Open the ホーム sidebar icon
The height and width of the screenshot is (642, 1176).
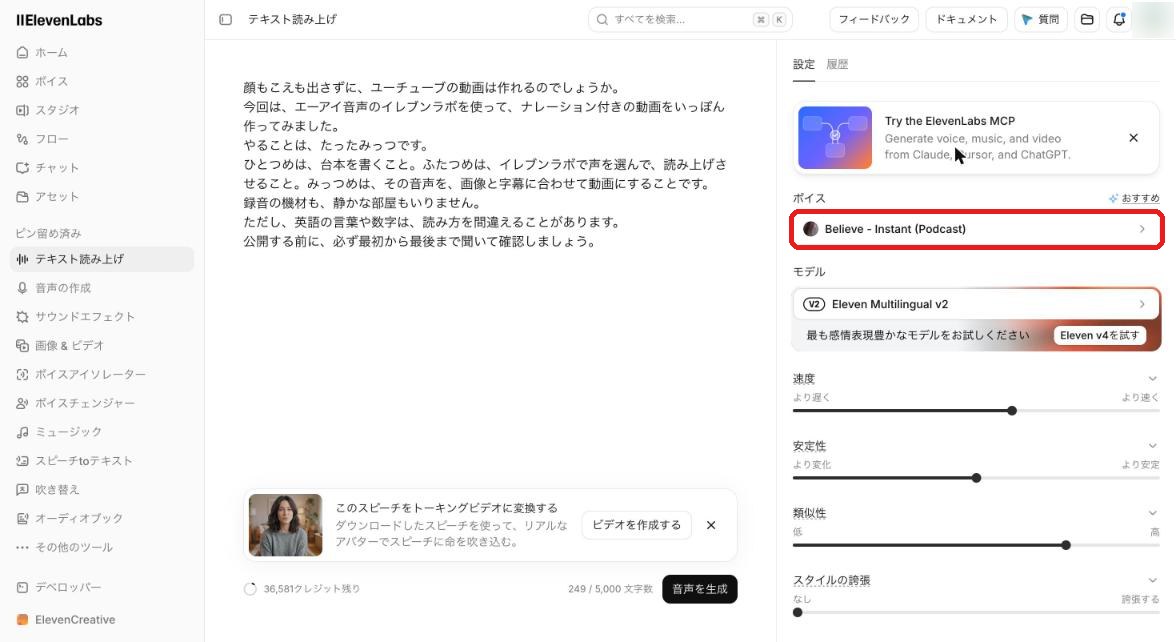(22, 52)
